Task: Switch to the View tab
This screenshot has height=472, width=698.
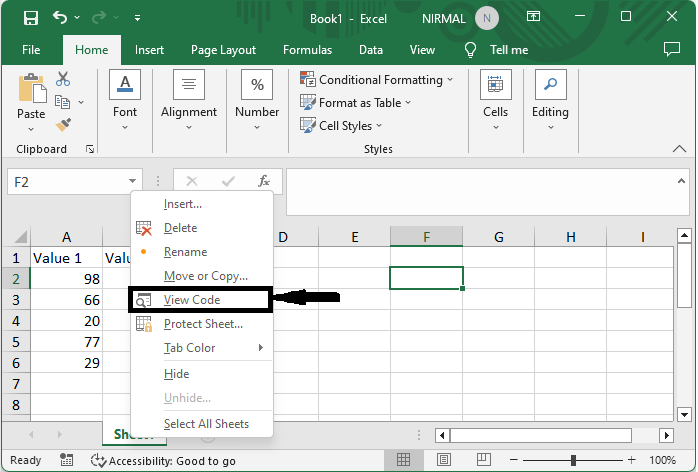Action: (x=422, y=50)
